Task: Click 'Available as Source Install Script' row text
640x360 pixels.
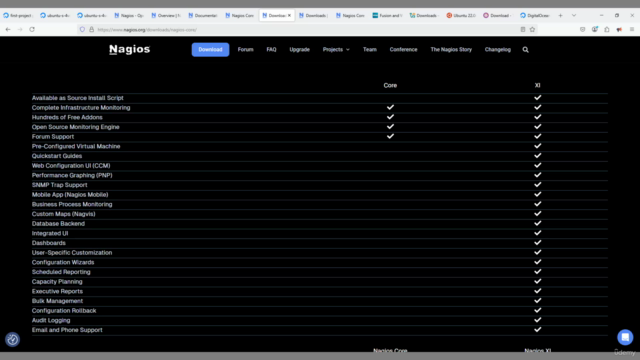Action: pos(78,98)
